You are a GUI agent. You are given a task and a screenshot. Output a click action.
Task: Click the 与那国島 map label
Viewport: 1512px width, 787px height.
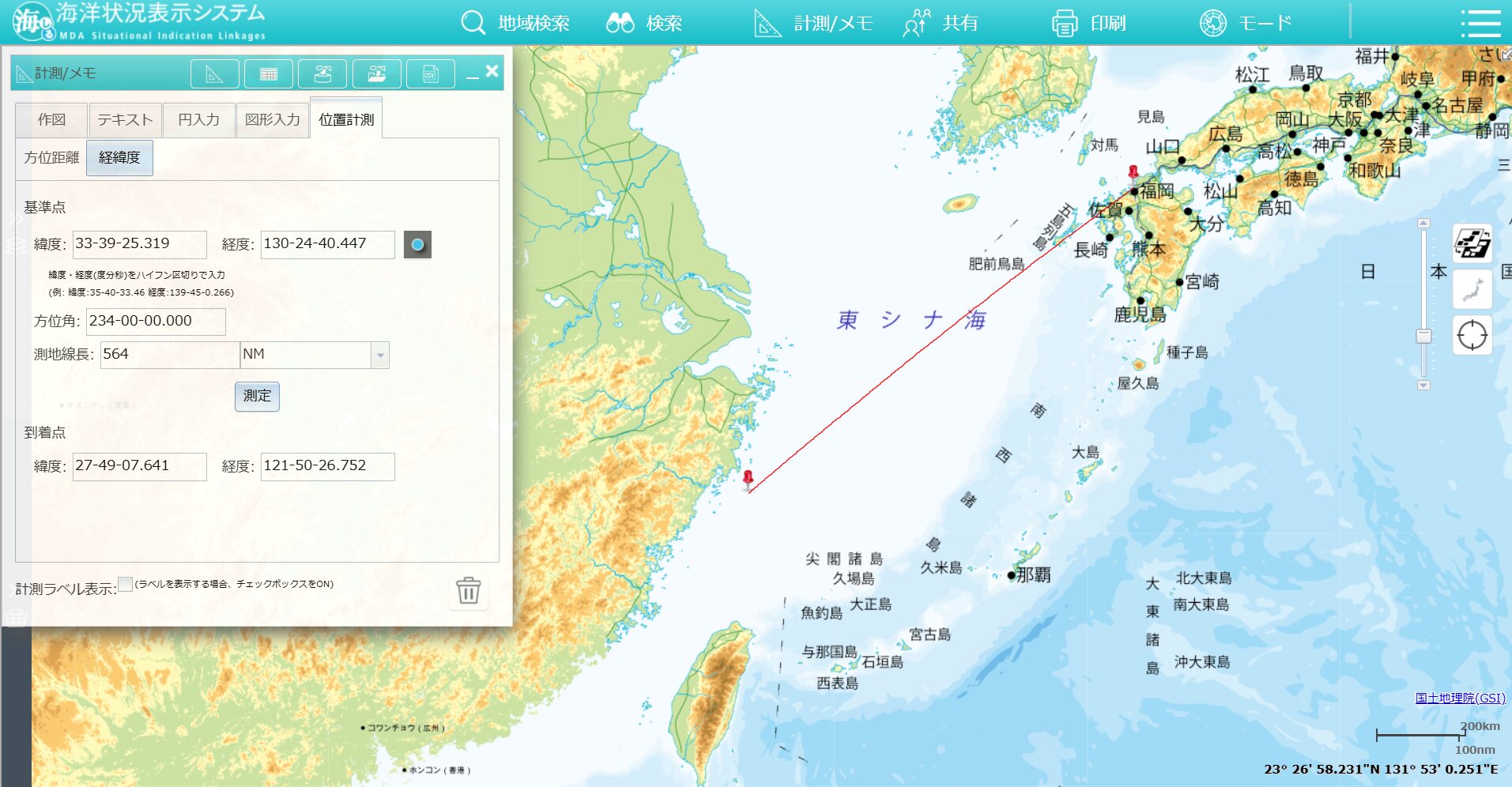(x=829, y=652)
